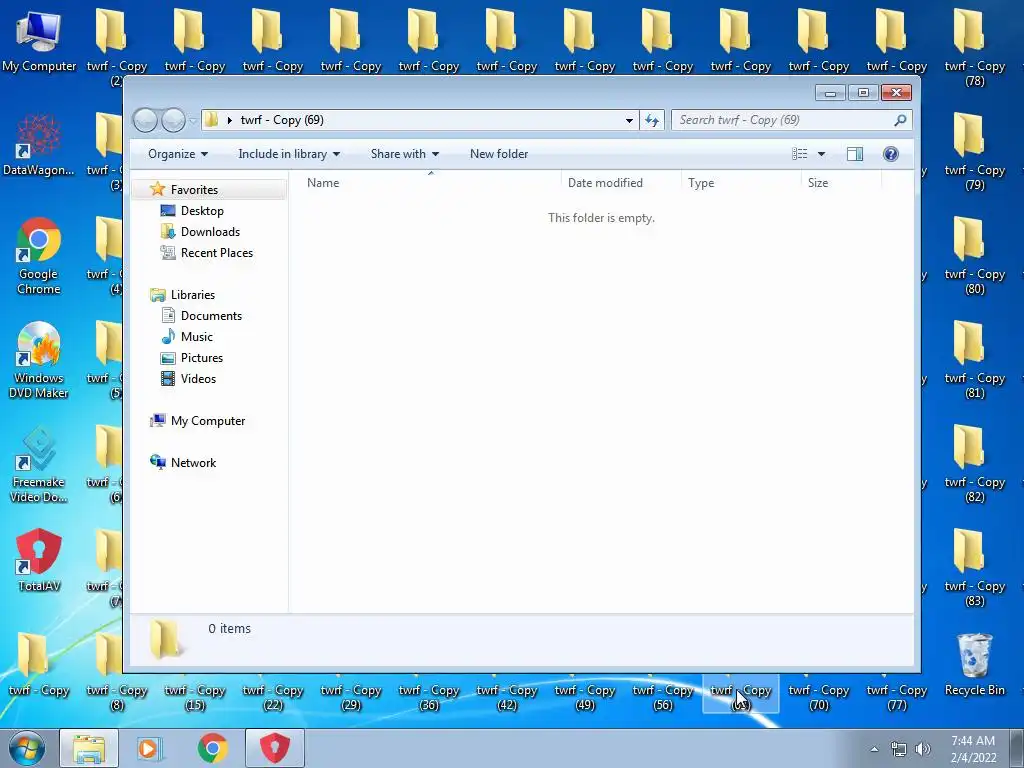The height and width of the screenshot is (768, 1024).
Task: Select Favorites in the navigation pane
Action: tap(194, 190)
